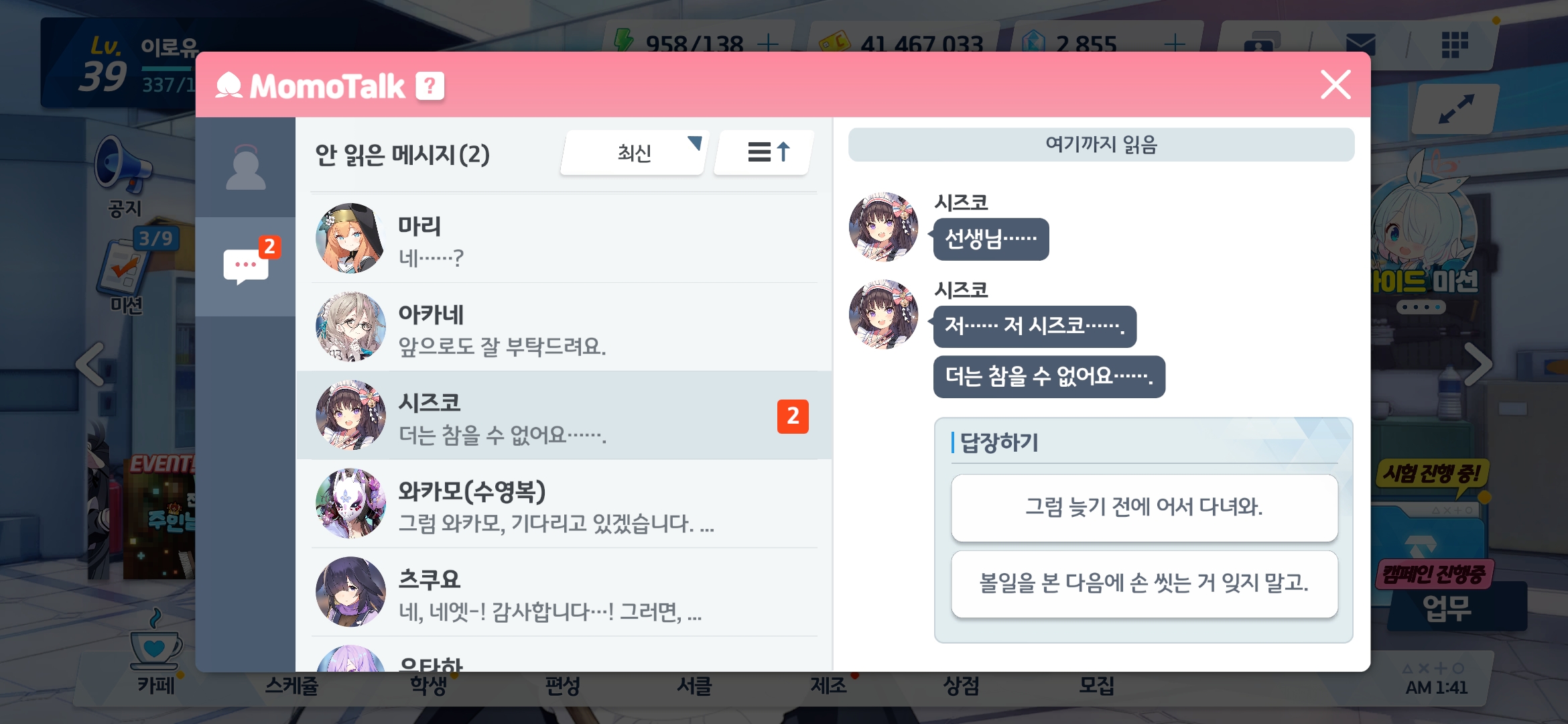Show the next lobby banner with right chevron
This screenshot has width=1568, height=724.
coord(1478,364)
